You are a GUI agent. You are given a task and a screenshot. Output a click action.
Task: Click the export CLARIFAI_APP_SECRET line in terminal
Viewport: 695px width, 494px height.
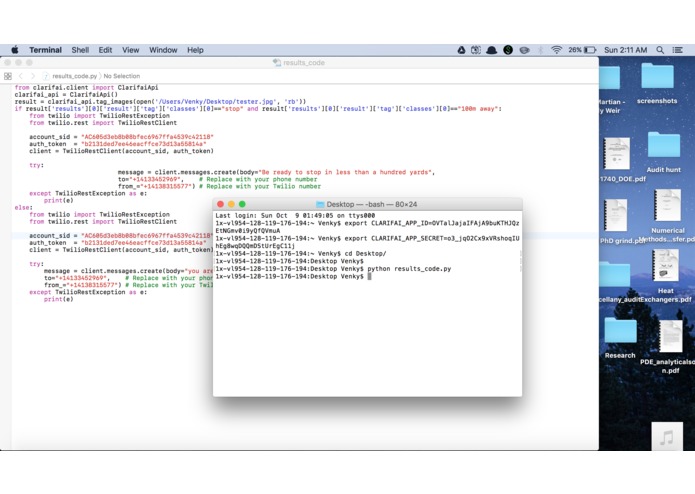click(367, 242)
